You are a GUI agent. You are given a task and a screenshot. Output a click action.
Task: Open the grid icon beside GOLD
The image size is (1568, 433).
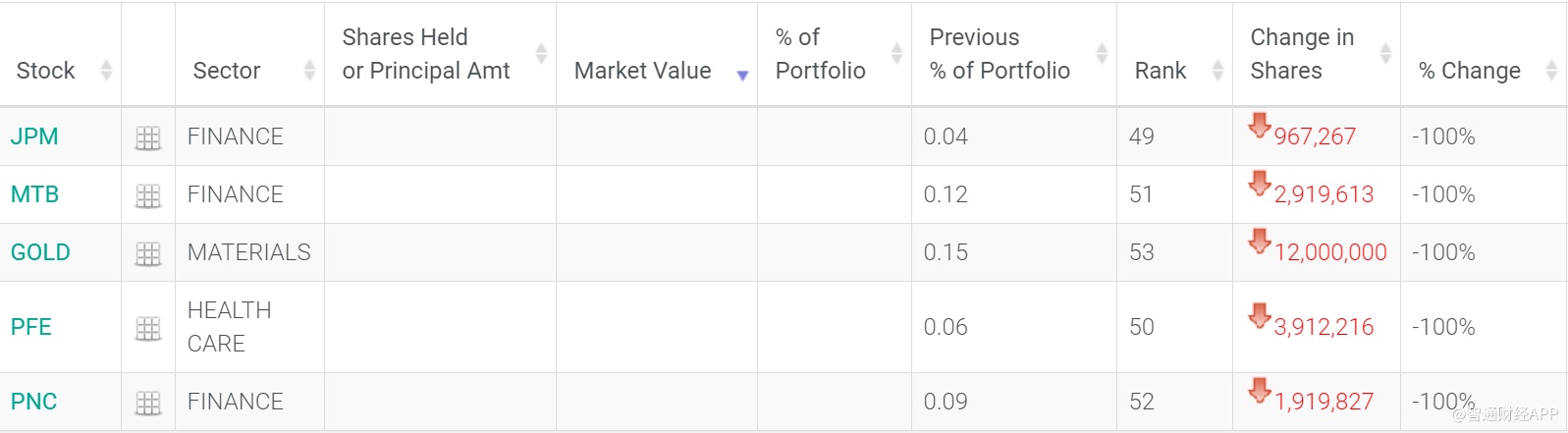(x=148, y=254)
